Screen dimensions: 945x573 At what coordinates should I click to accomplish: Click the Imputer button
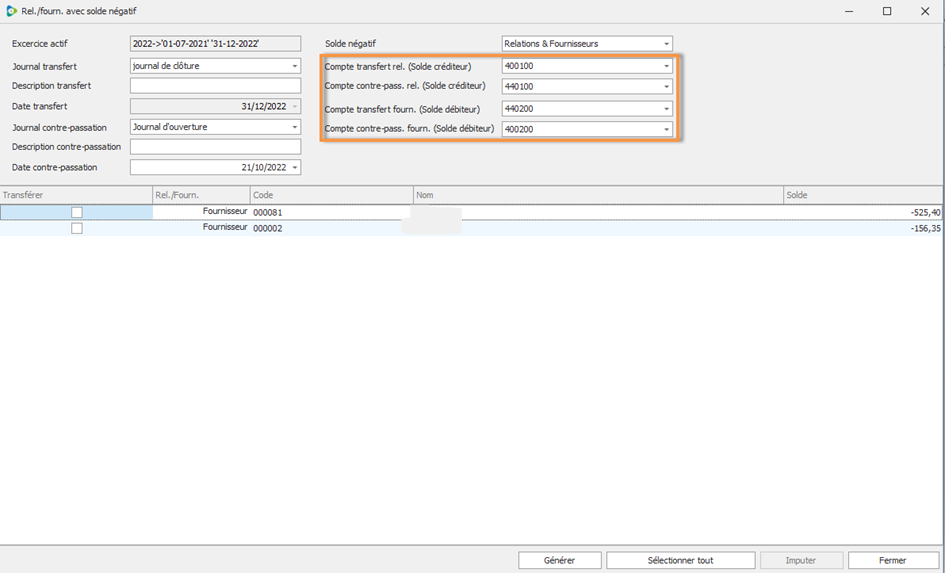tap(801, 560)
